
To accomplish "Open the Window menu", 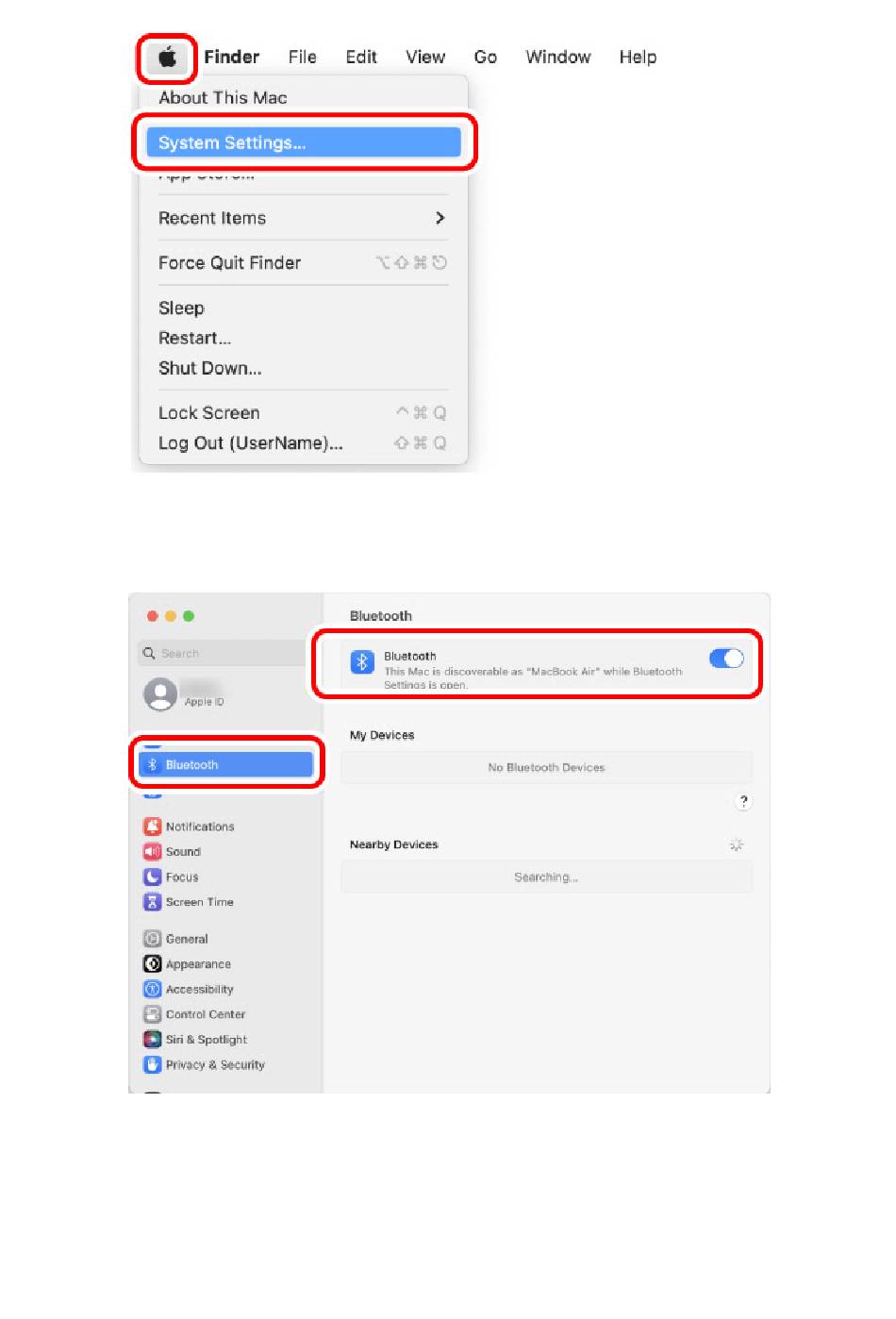I will click(x=558, y=58).
